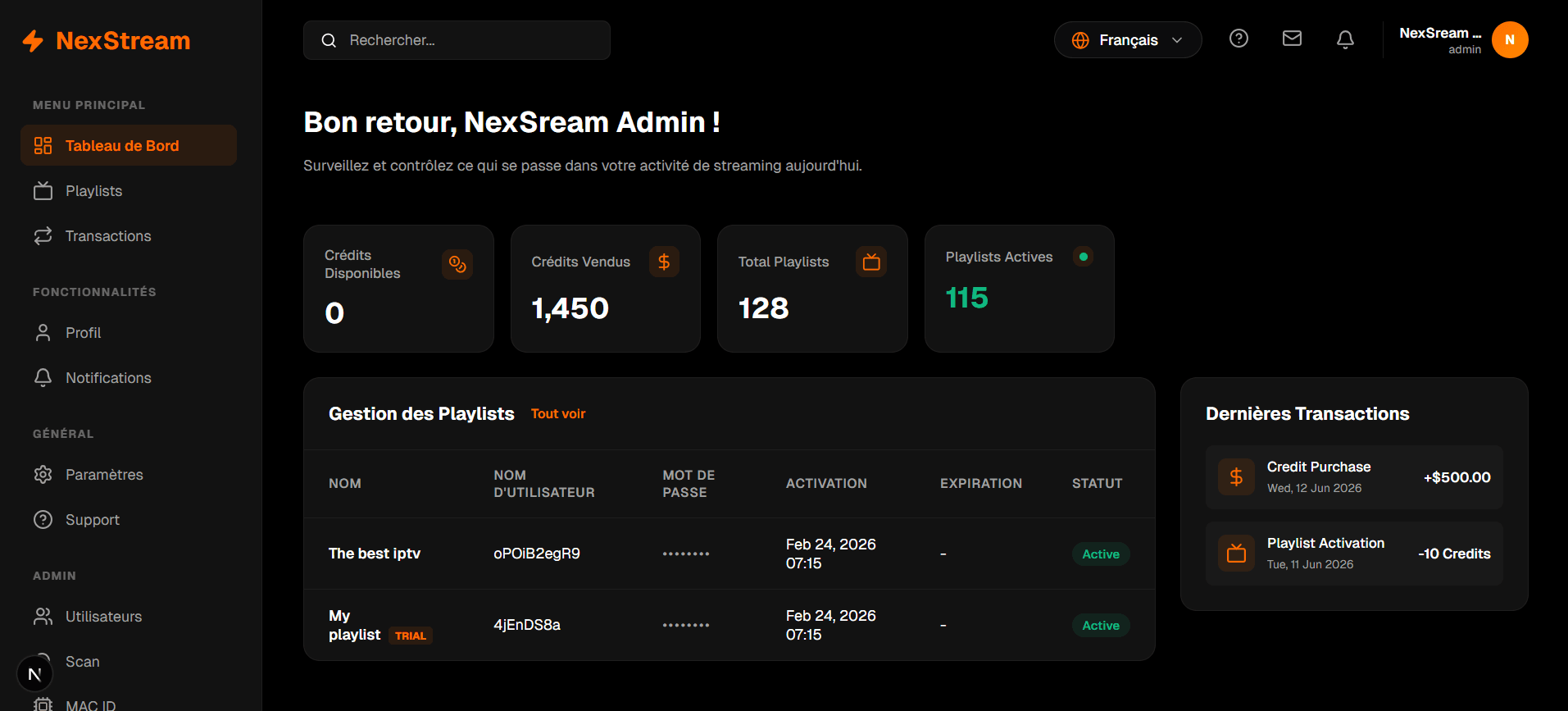Click the NOM column header

[345, 484]
